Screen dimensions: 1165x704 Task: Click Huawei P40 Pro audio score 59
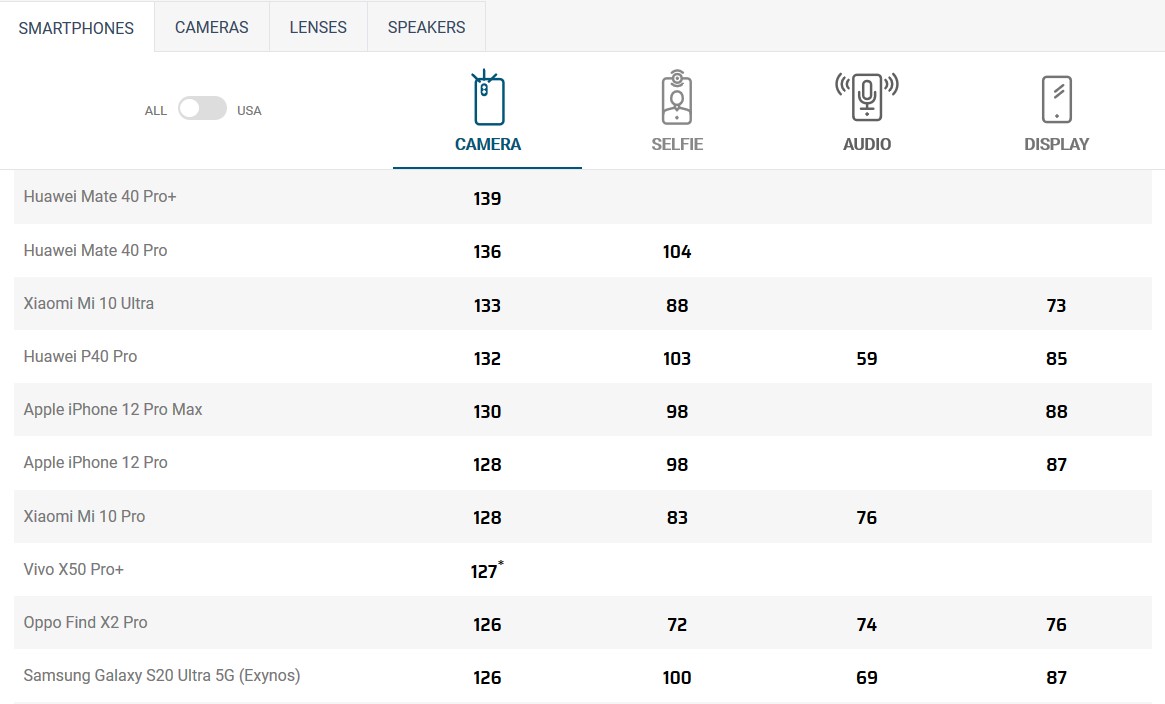866,358
